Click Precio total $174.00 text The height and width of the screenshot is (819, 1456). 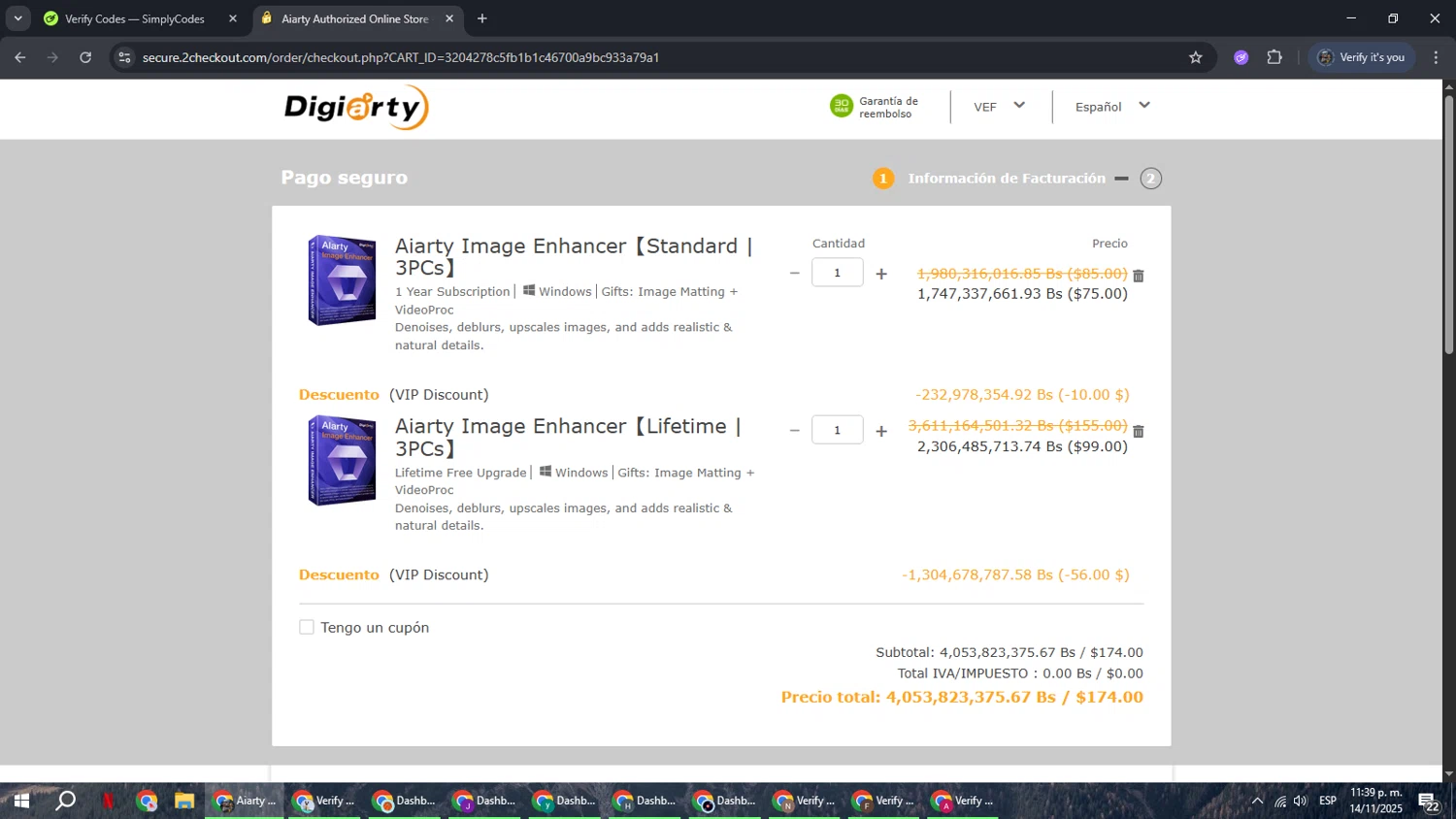tap(962, 697)
